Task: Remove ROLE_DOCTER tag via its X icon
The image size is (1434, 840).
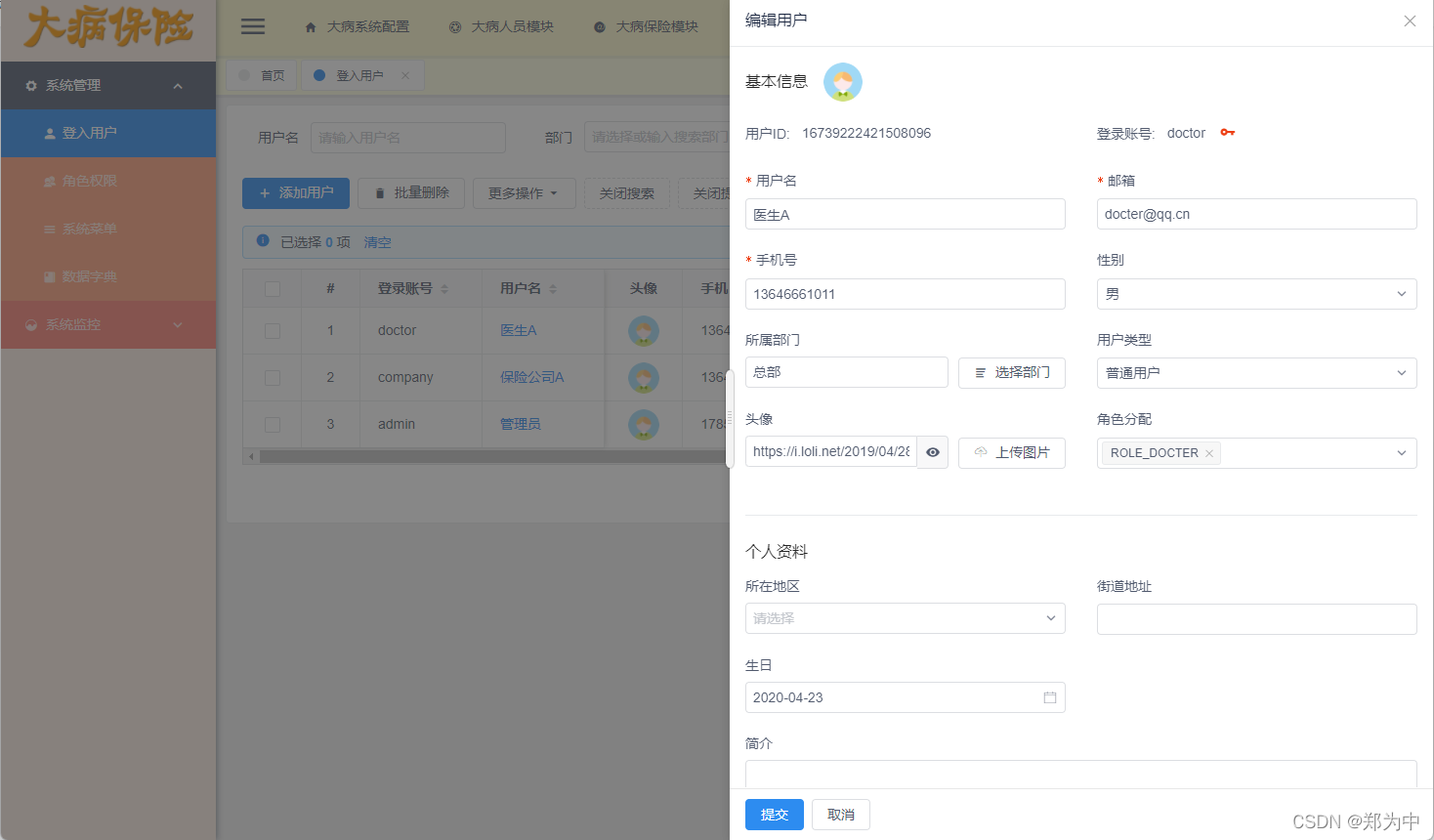Action: tap(1208, 452)
